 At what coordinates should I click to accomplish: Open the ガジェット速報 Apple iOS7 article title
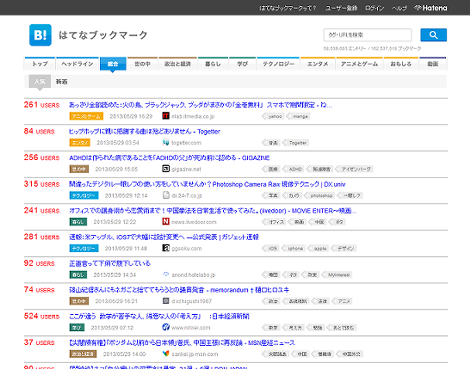click(x=164, y=237)
